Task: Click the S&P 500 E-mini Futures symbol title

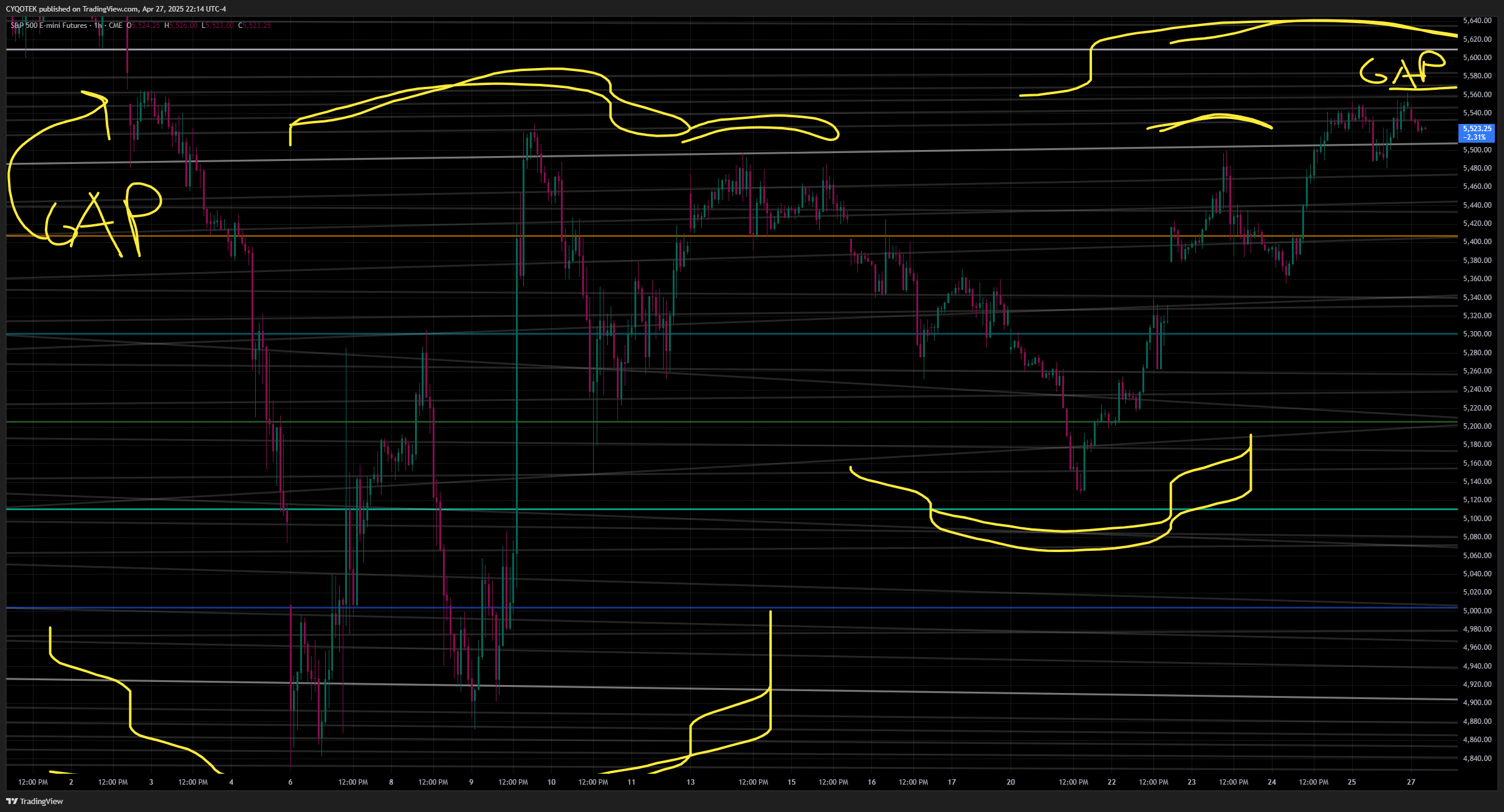Action: pos(49,26)
